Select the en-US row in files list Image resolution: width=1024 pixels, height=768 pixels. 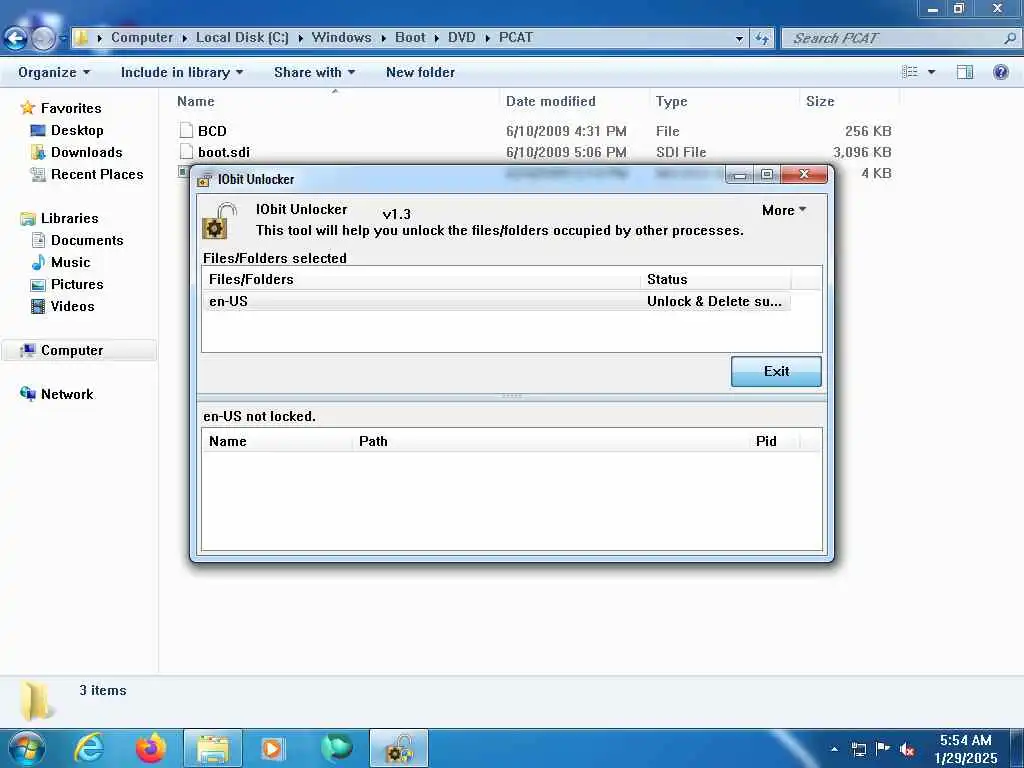(496, 301)
